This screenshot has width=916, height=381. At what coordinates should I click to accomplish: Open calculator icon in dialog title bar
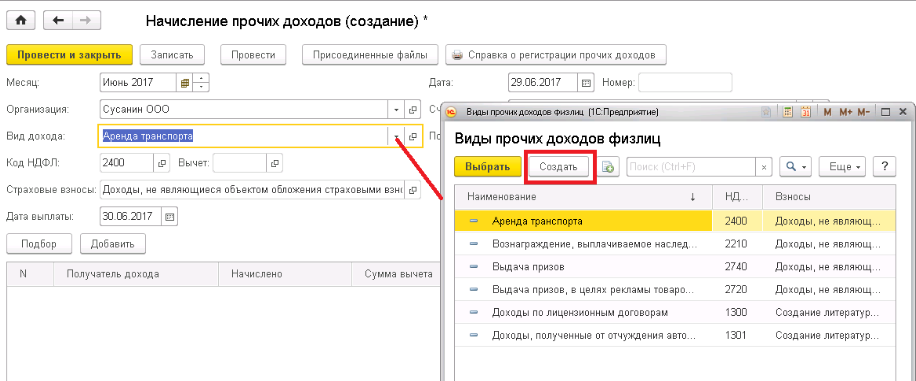click(x=787, y=112)
